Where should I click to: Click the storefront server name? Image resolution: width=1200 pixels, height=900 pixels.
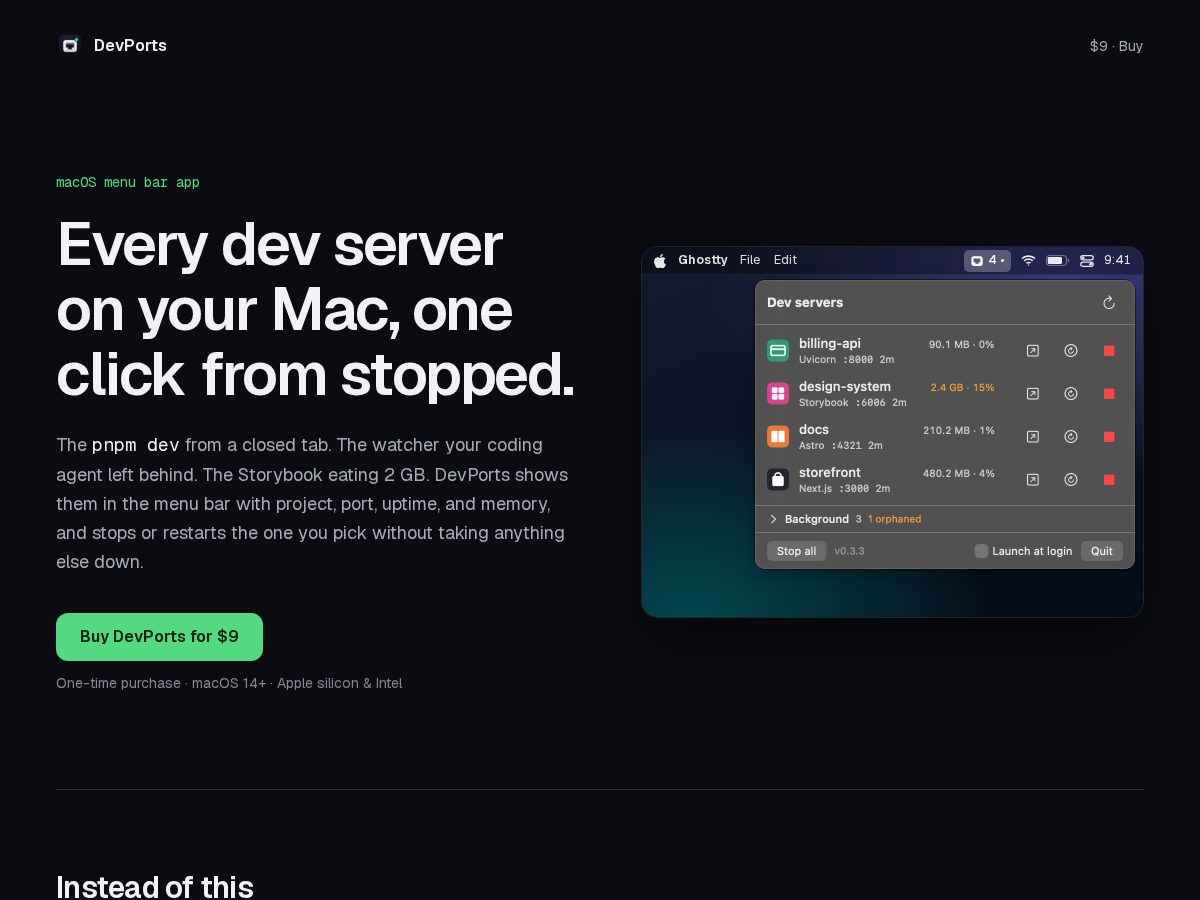tap(830, 472)
